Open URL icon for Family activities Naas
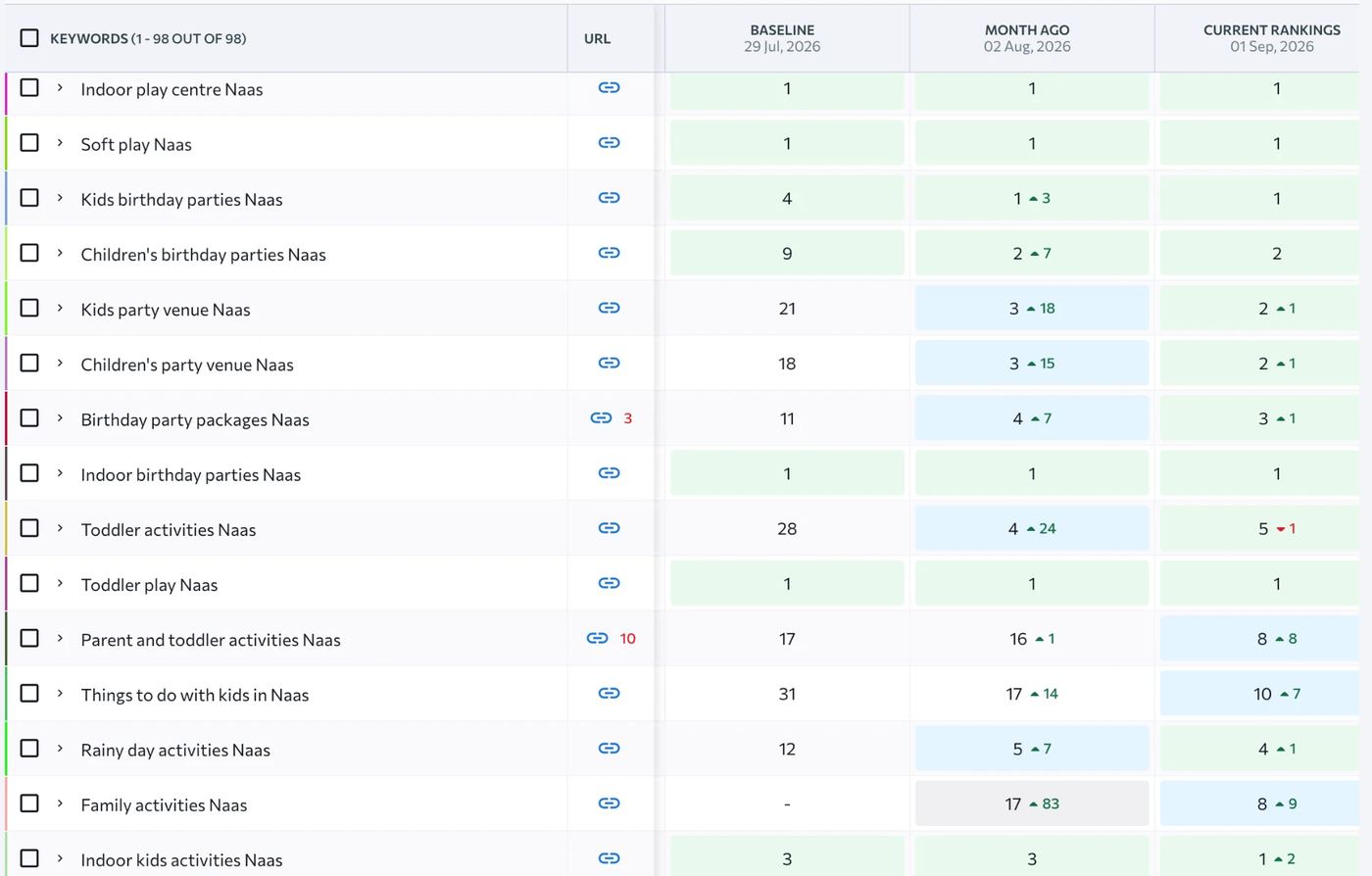This screenshot has height=876, width=1372. tap(609, 803)
